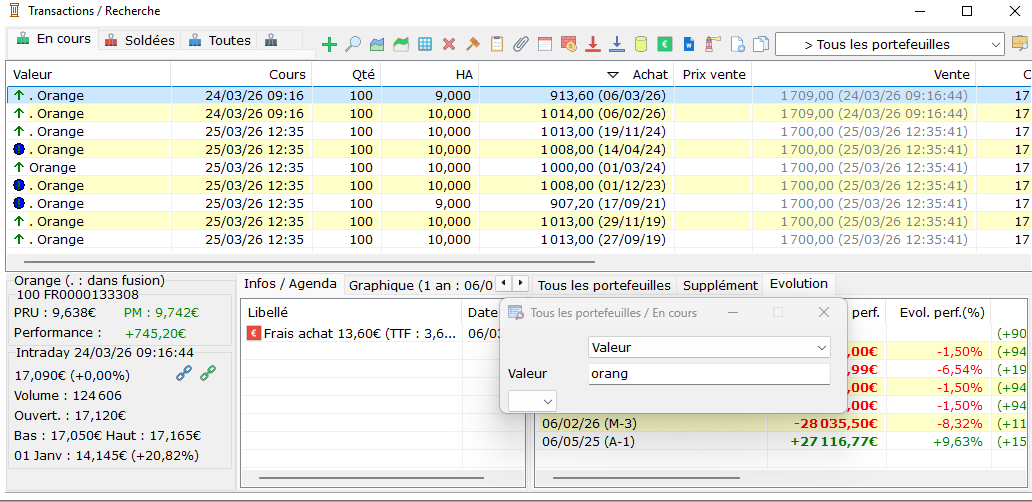Open search with the magnifying glass icon
Image resolution: width=1032 pixels, height=502 pixels.
353,45
